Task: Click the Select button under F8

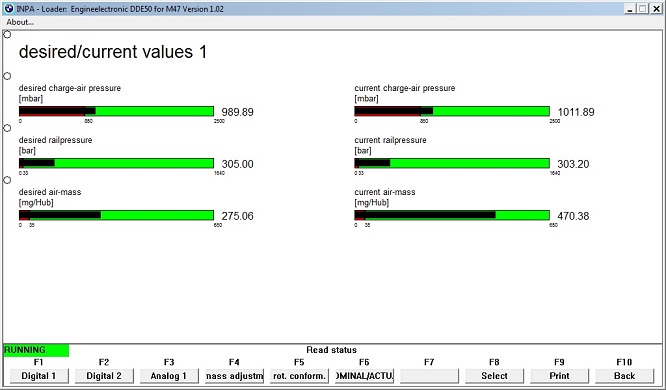Action: (494, 376)
